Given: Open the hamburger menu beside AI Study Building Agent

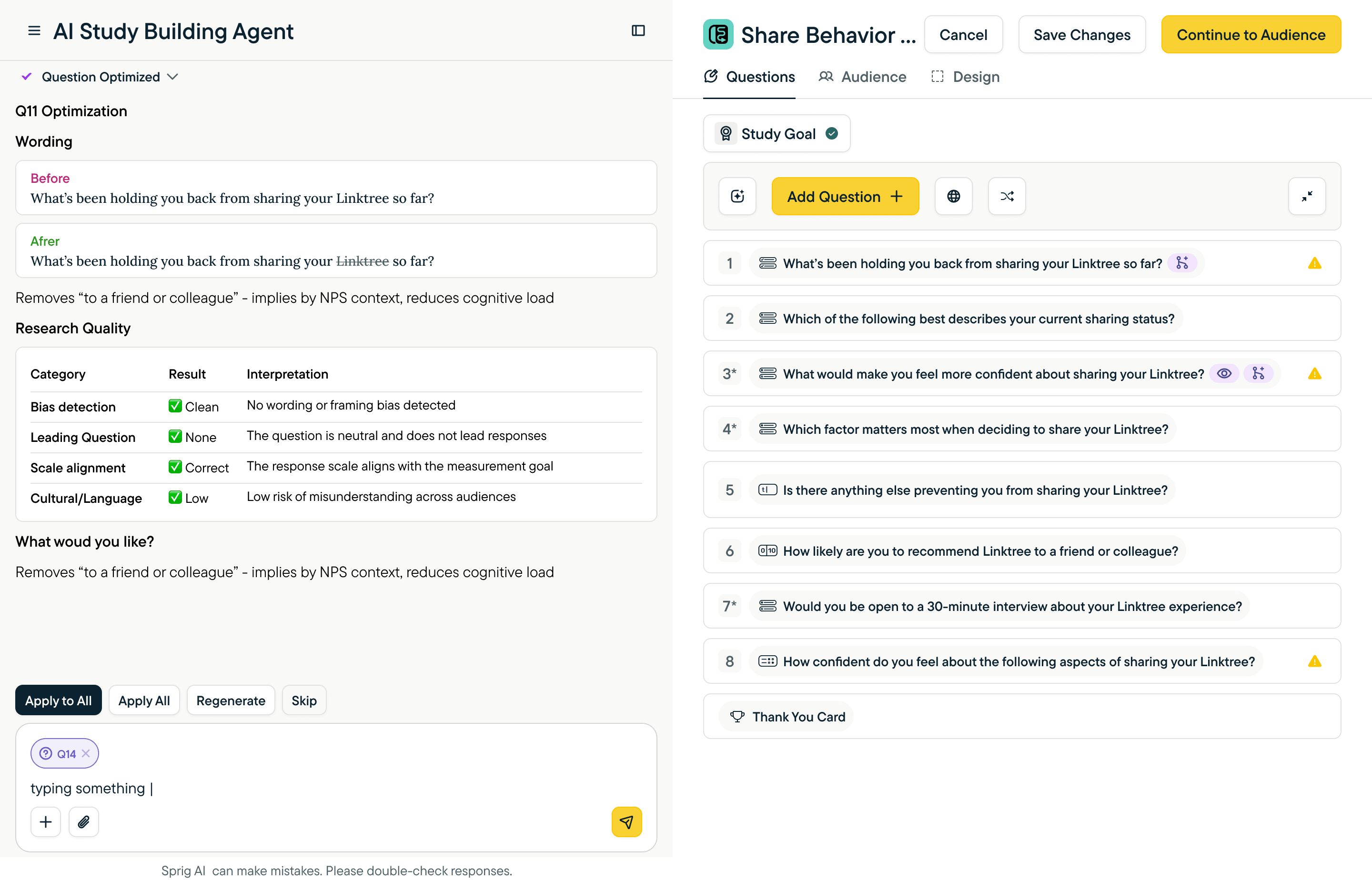Looking at the screenshot, I should (x=34, y=31).
